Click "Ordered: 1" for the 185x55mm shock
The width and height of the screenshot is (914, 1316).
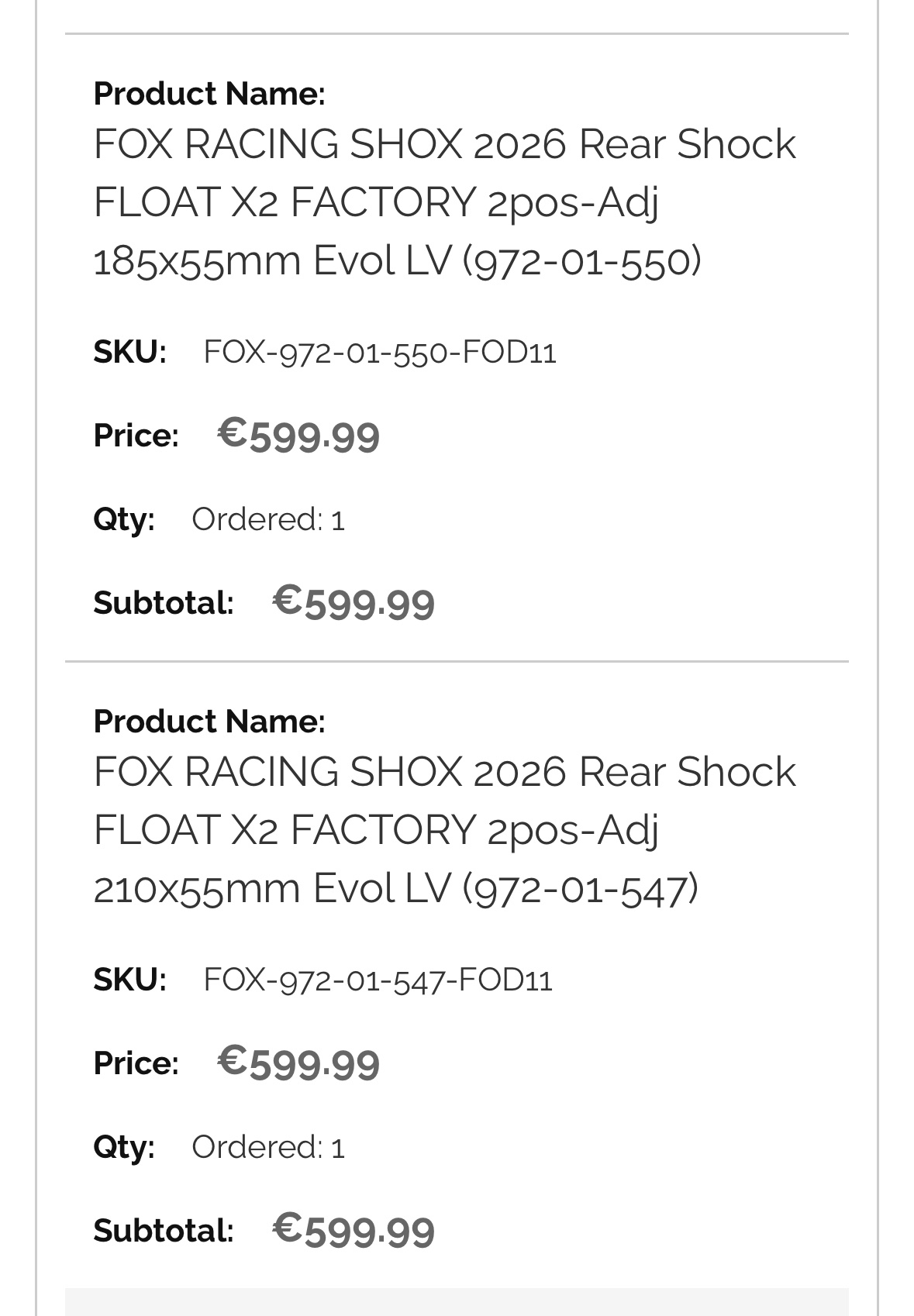(x=267, y=519)
